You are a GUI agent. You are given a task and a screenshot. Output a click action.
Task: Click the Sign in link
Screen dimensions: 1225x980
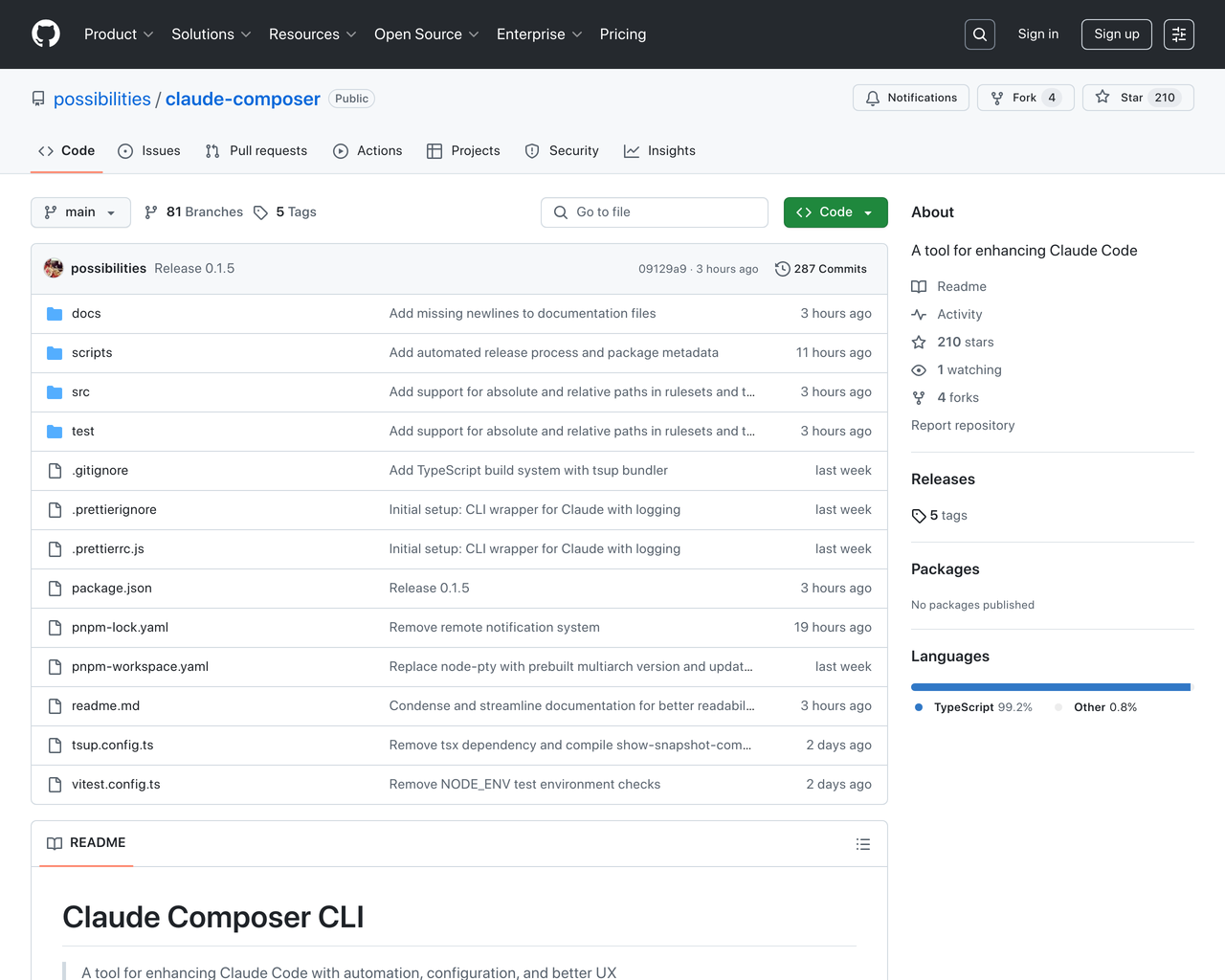pos(1038,34)
